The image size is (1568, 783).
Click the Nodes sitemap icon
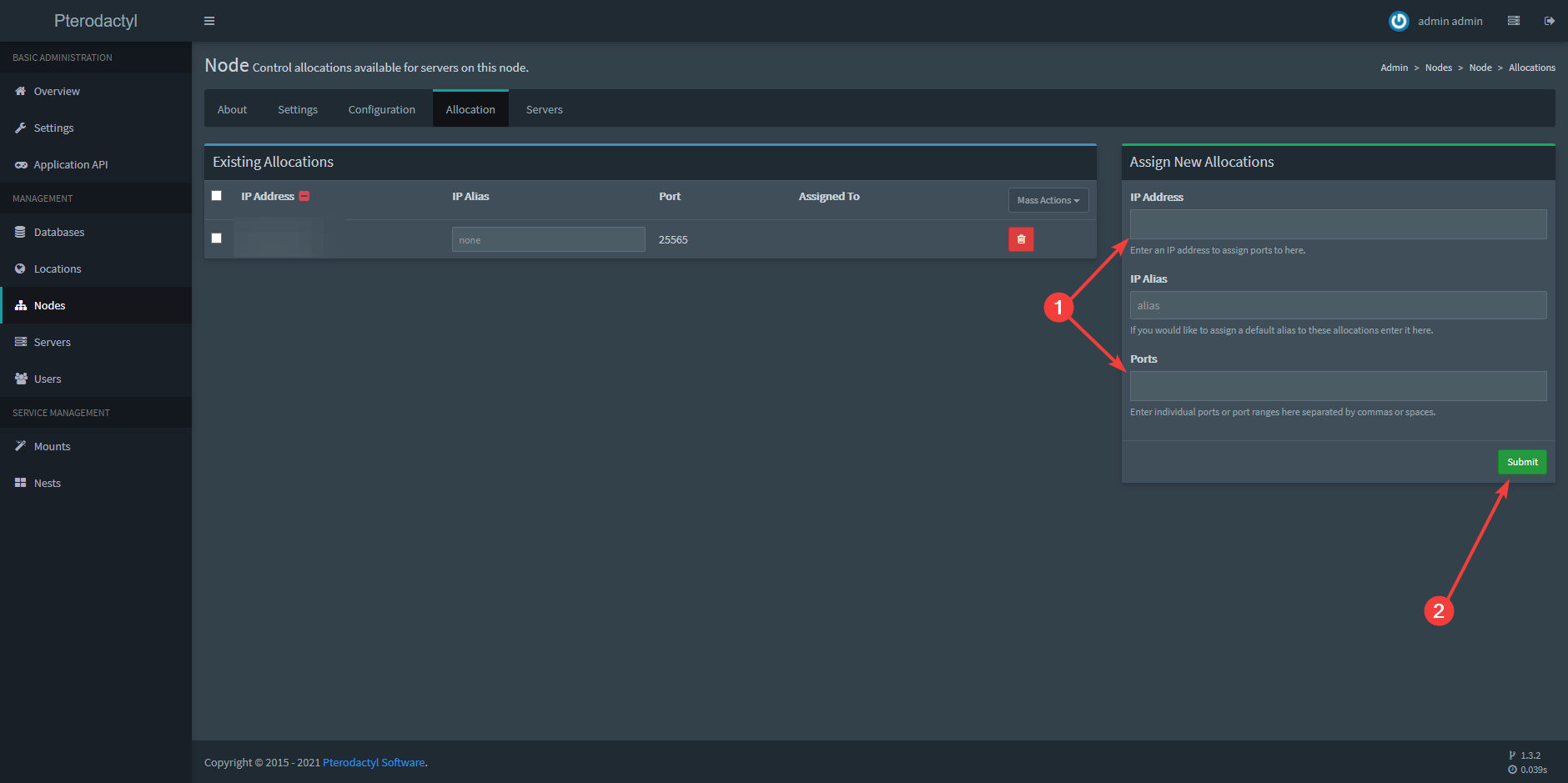point(21,305)
